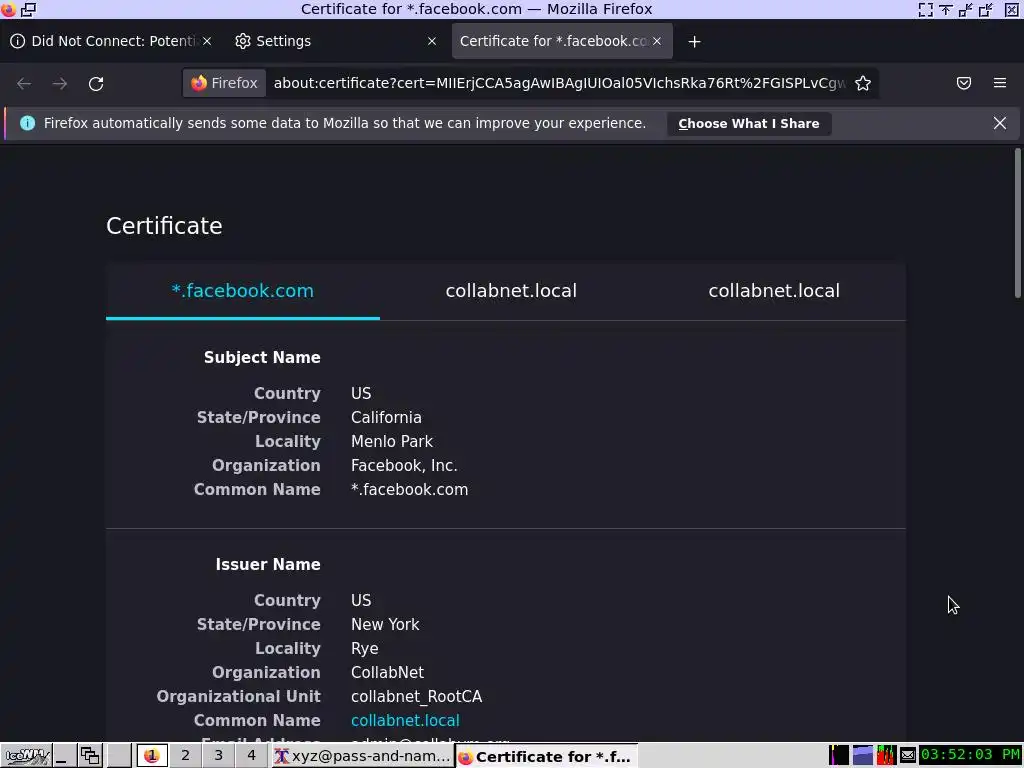1024x768 pixels.
Task: Click the Firefox identity badge in URL bar
Action: 224,83
